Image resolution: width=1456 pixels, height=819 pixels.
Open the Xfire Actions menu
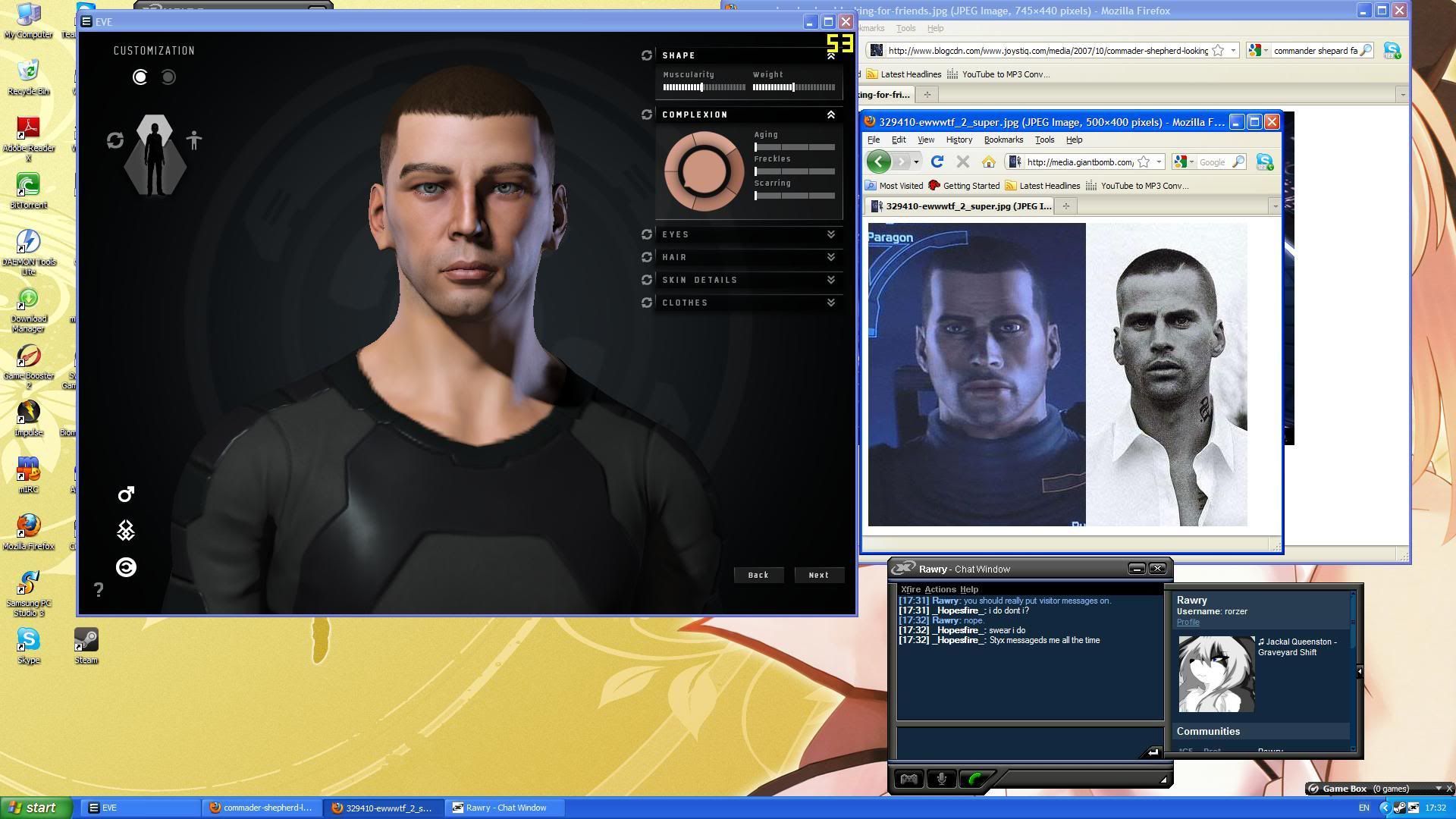[940, 588]
